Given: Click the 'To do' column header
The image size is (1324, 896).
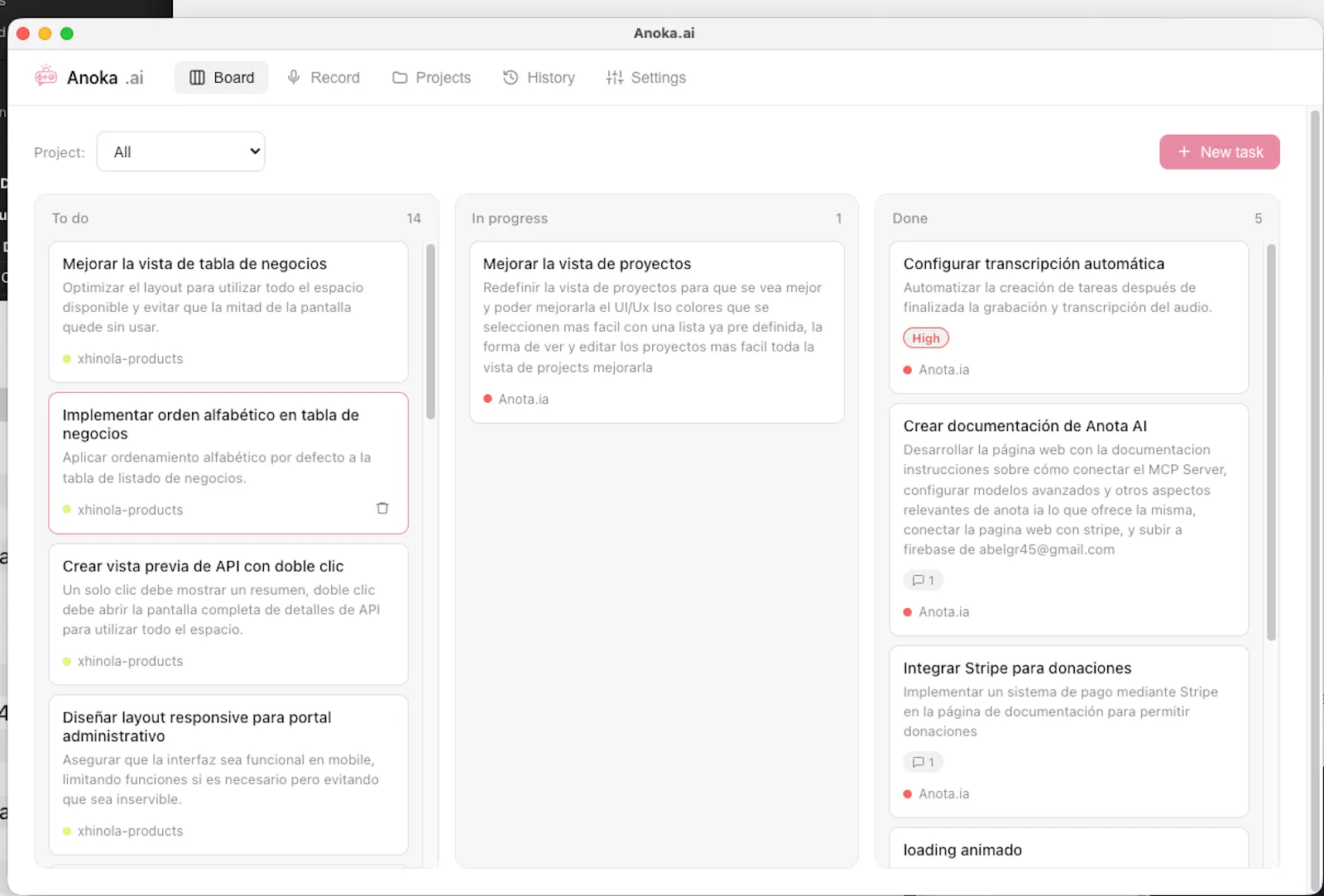Looking at the screenshot, I should tap(70, 218).
